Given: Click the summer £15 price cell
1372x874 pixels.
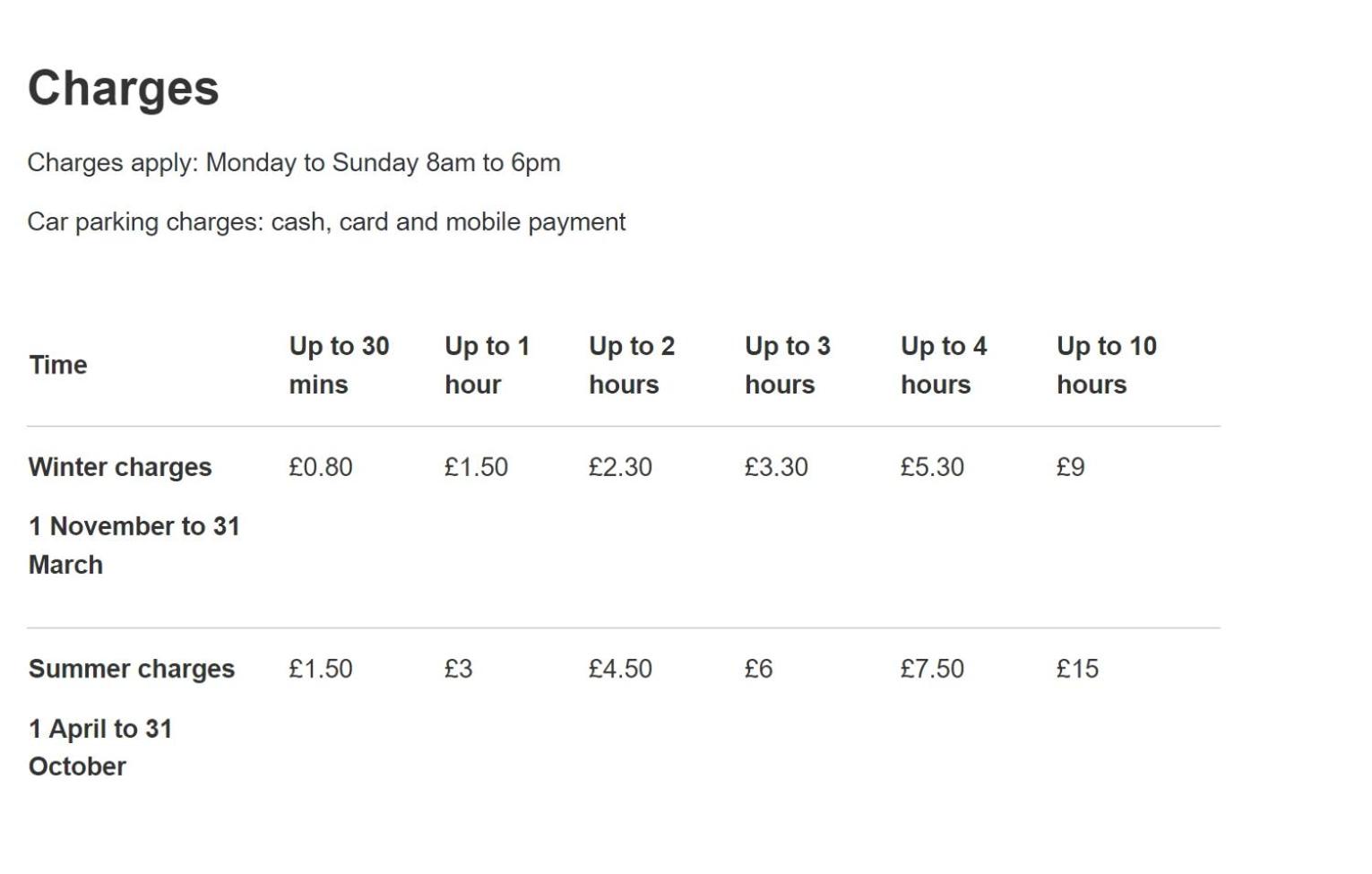Looking at the screenshot, I should tap(1077, 669).
